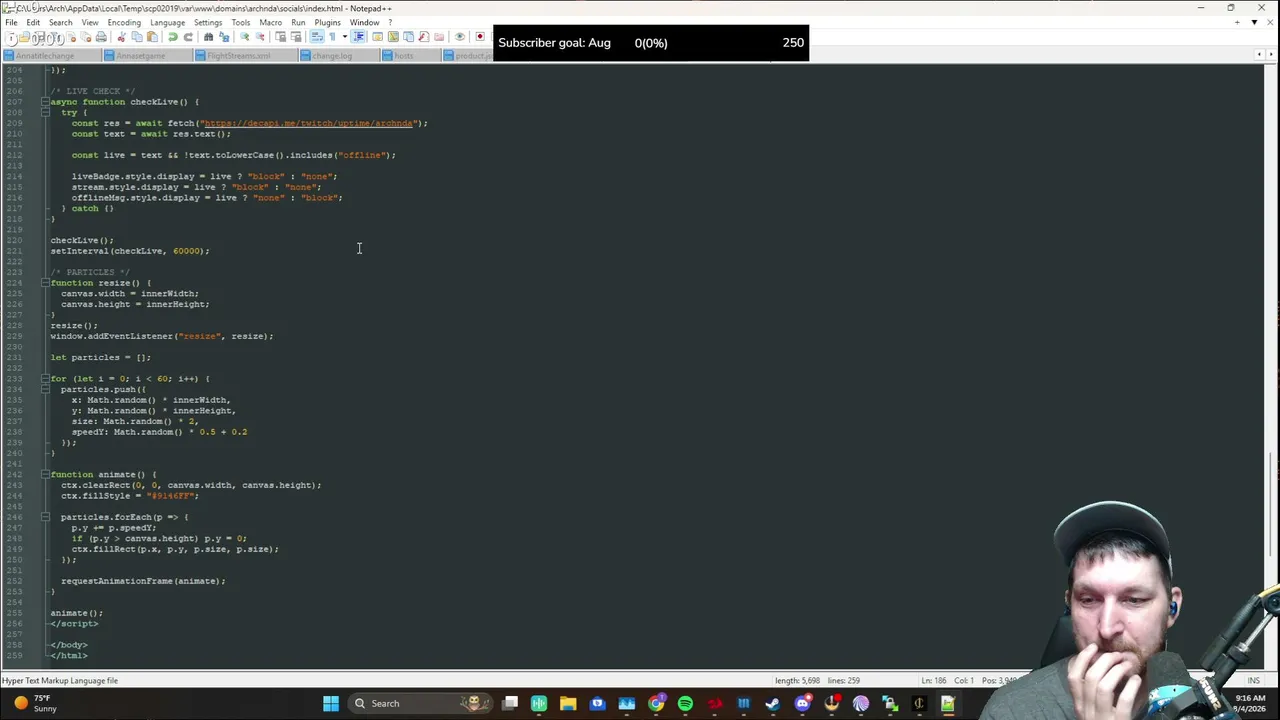Collapse the try block fold marker
Image resolution: width=1280 pixels, height=720 pixels.
(45, 113)
